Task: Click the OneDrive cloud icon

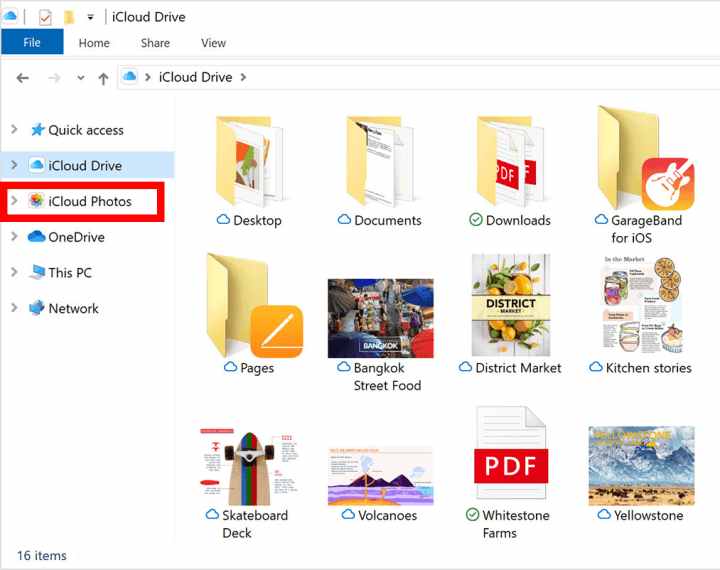Action: [x=36, y=237]
